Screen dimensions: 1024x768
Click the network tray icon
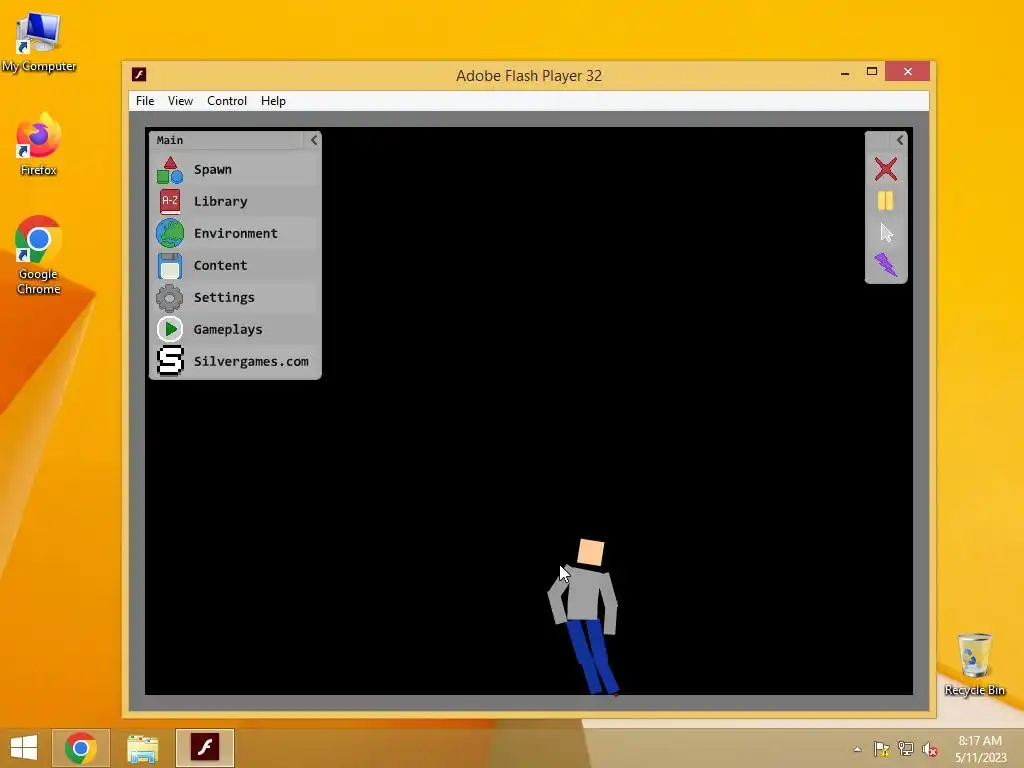(906, 749)
